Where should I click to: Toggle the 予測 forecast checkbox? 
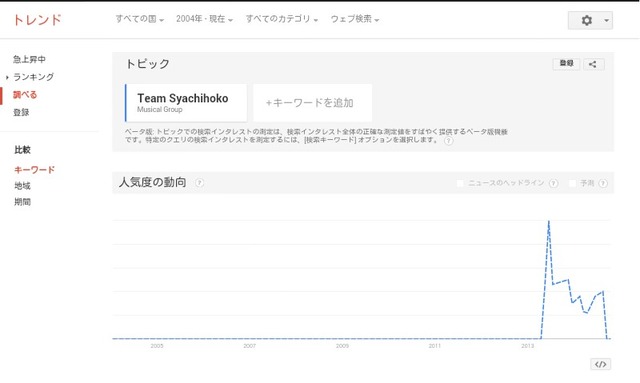(572, 183)
